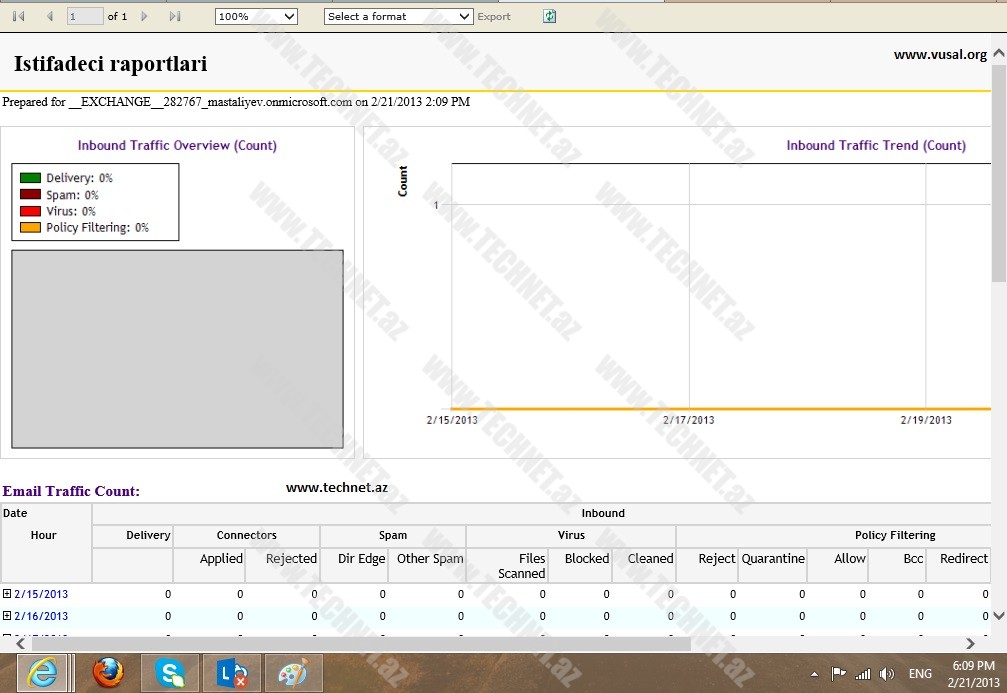The height and width of the screenshot is (693, 1007).
Task: Click the Export link
Action: pyautogui.click(x=494, y=16)
